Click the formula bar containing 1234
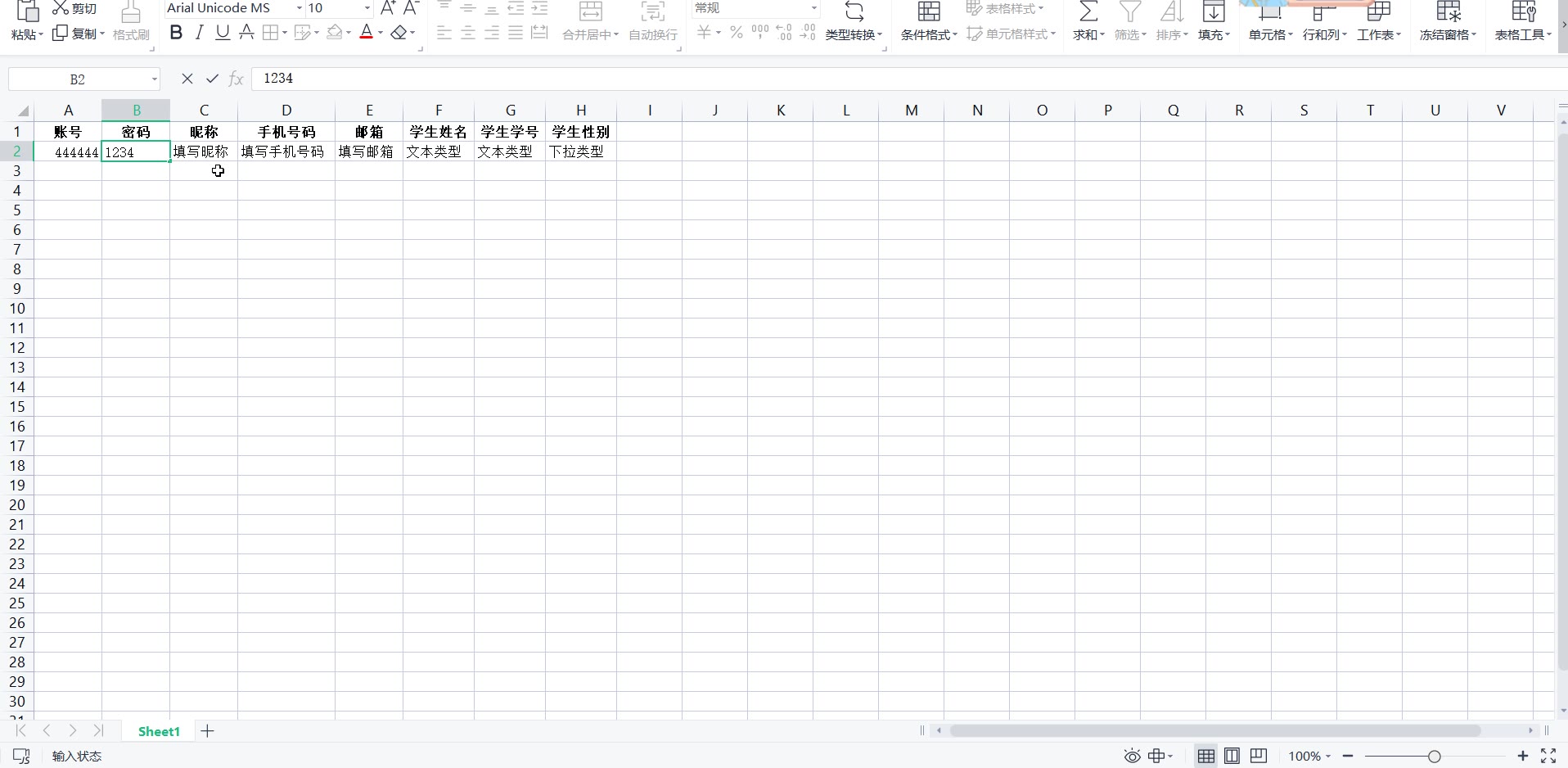The image size is (1568, 768). (908, 79)
